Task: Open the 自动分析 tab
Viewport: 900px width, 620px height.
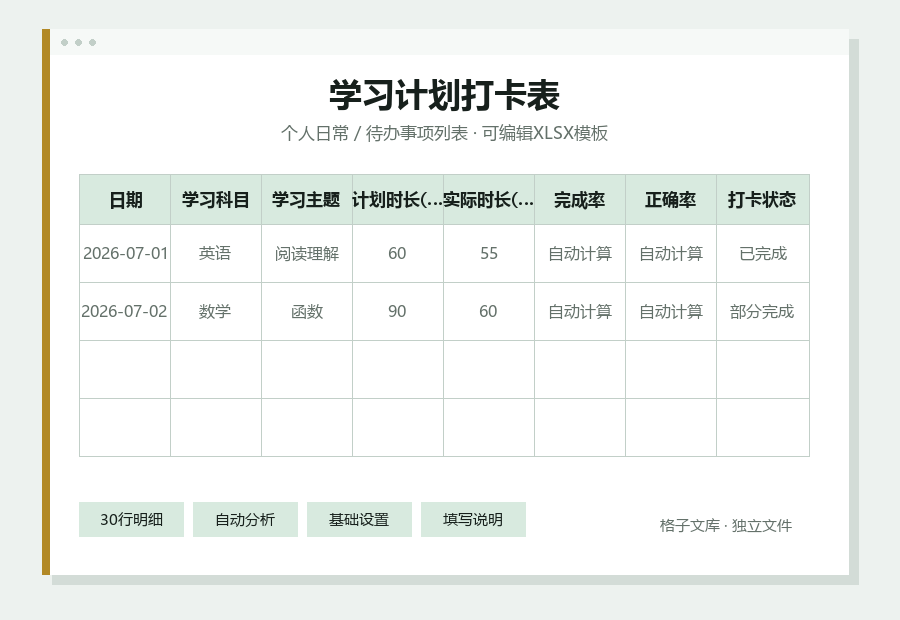Action: tap(245, 520)
